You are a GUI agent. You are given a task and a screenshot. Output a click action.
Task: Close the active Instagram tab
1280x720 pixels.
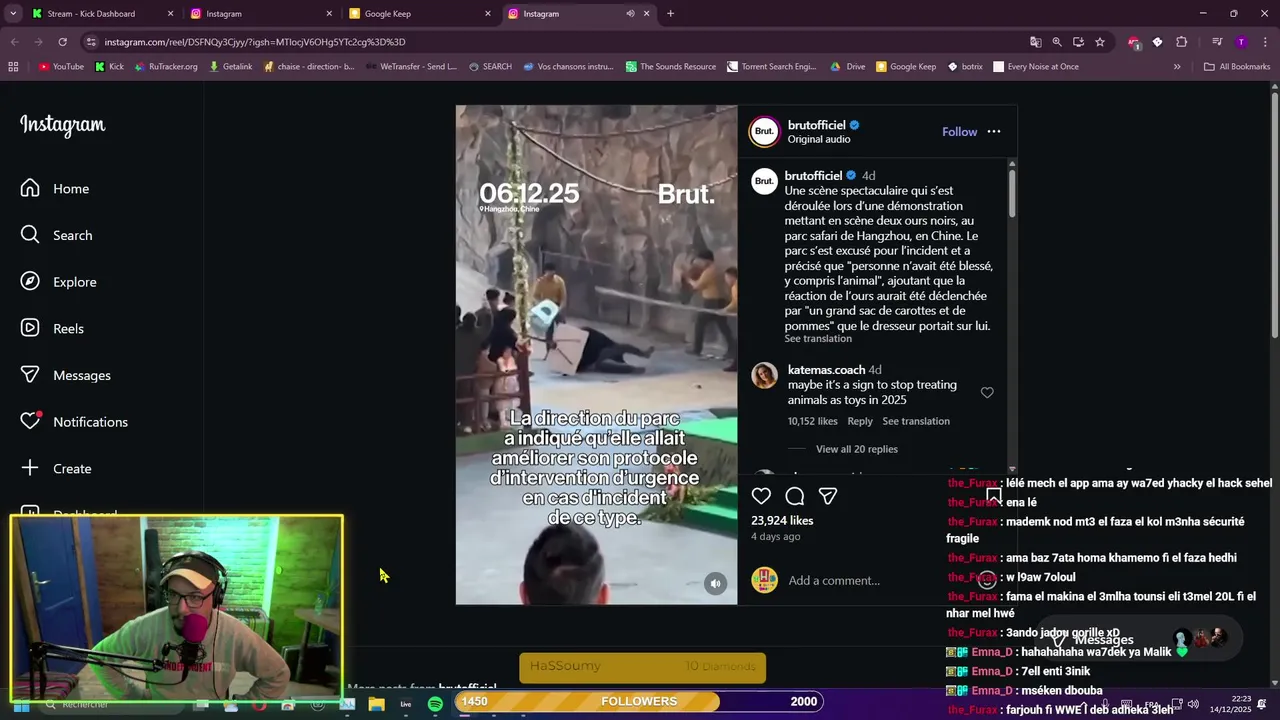646,14
